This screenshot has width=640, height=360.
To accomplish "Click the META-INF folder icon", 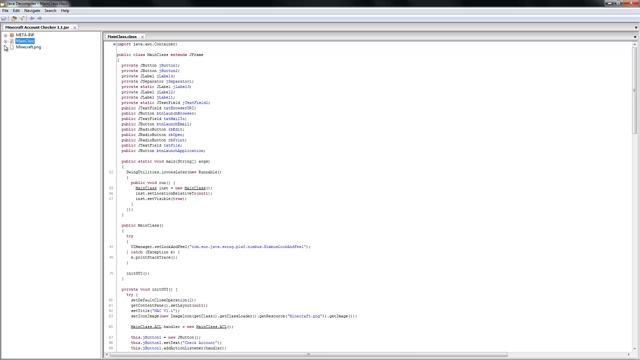I will (x=12, y=35).
